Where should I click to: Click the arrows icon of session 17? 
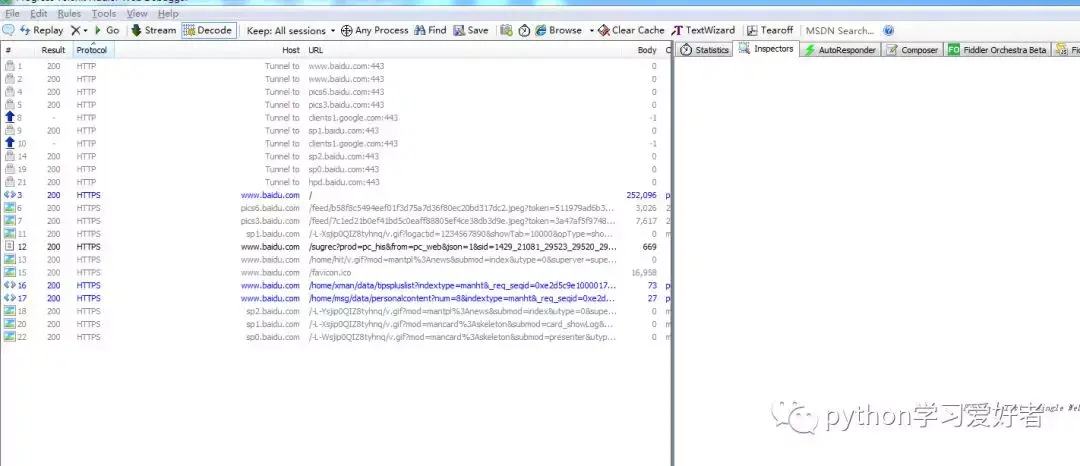click(x=10, y=298)
